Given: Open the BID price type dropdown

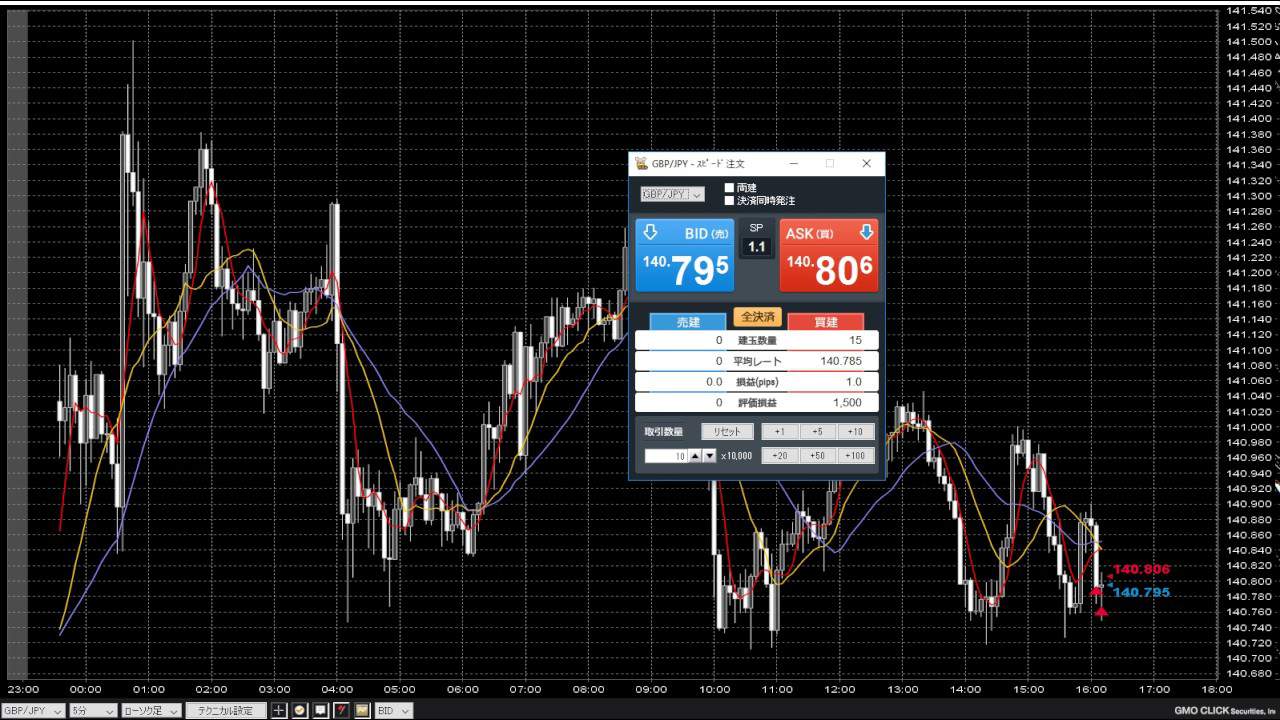Looking at the screenshot, I should click(x=393, y=711).
